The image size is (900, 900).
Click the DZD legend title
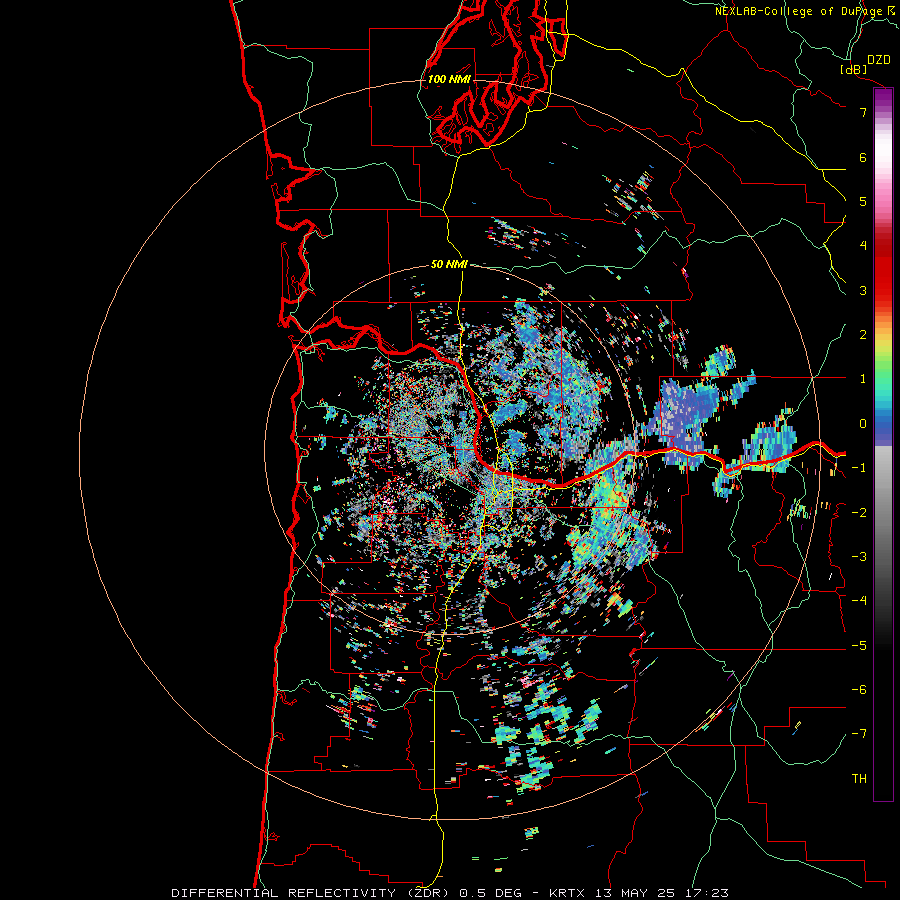point(879,60)
